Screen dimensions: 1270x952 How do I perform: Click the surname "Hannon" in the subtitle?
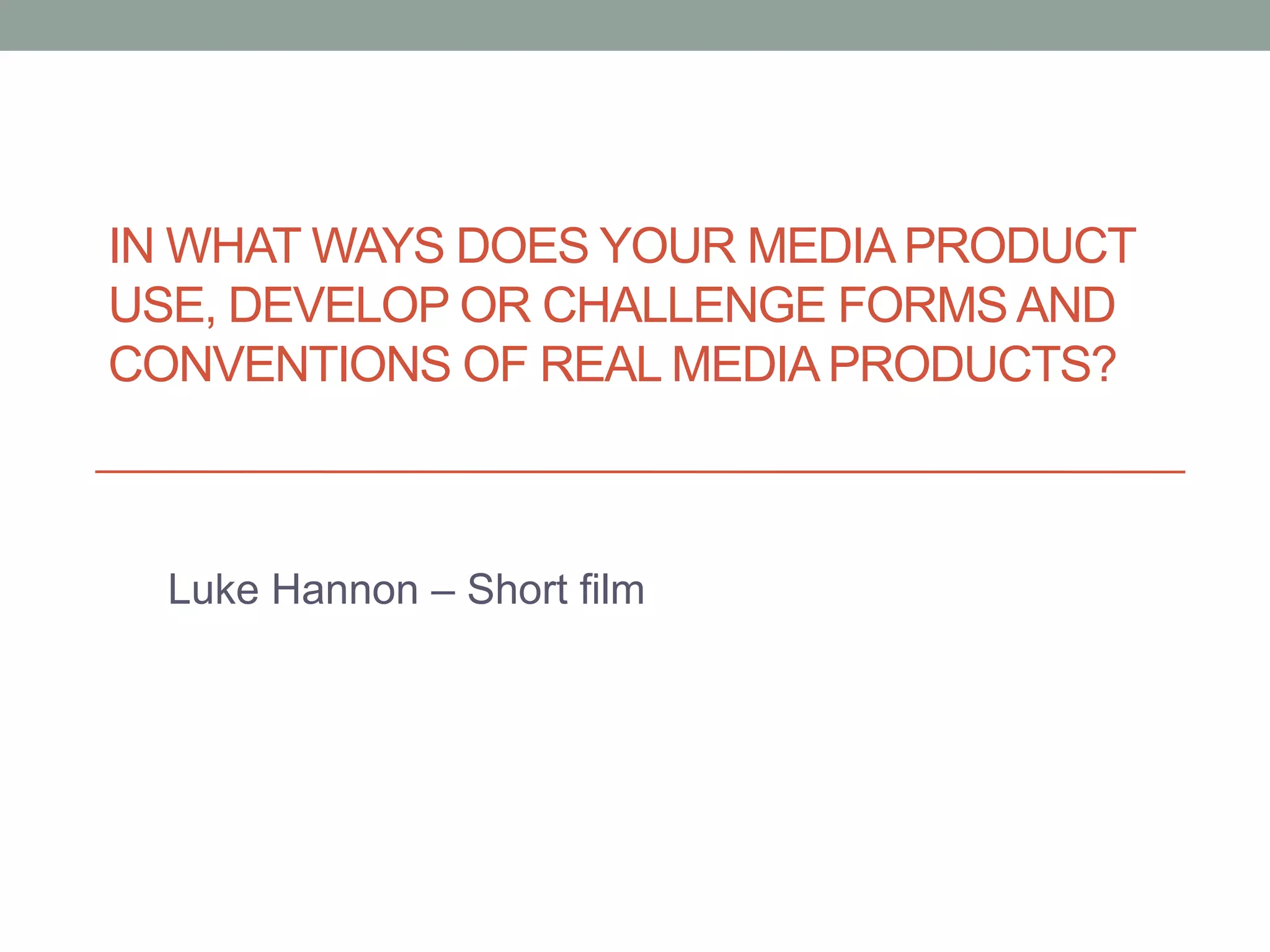[345, 589]
